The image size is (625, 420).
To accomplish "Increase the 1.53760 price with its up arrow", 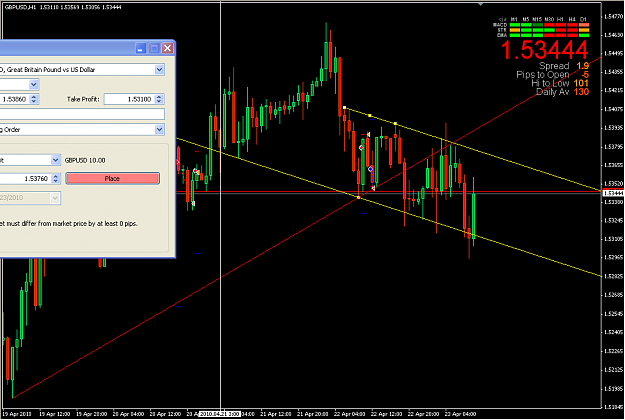I will tap(56, 176).
